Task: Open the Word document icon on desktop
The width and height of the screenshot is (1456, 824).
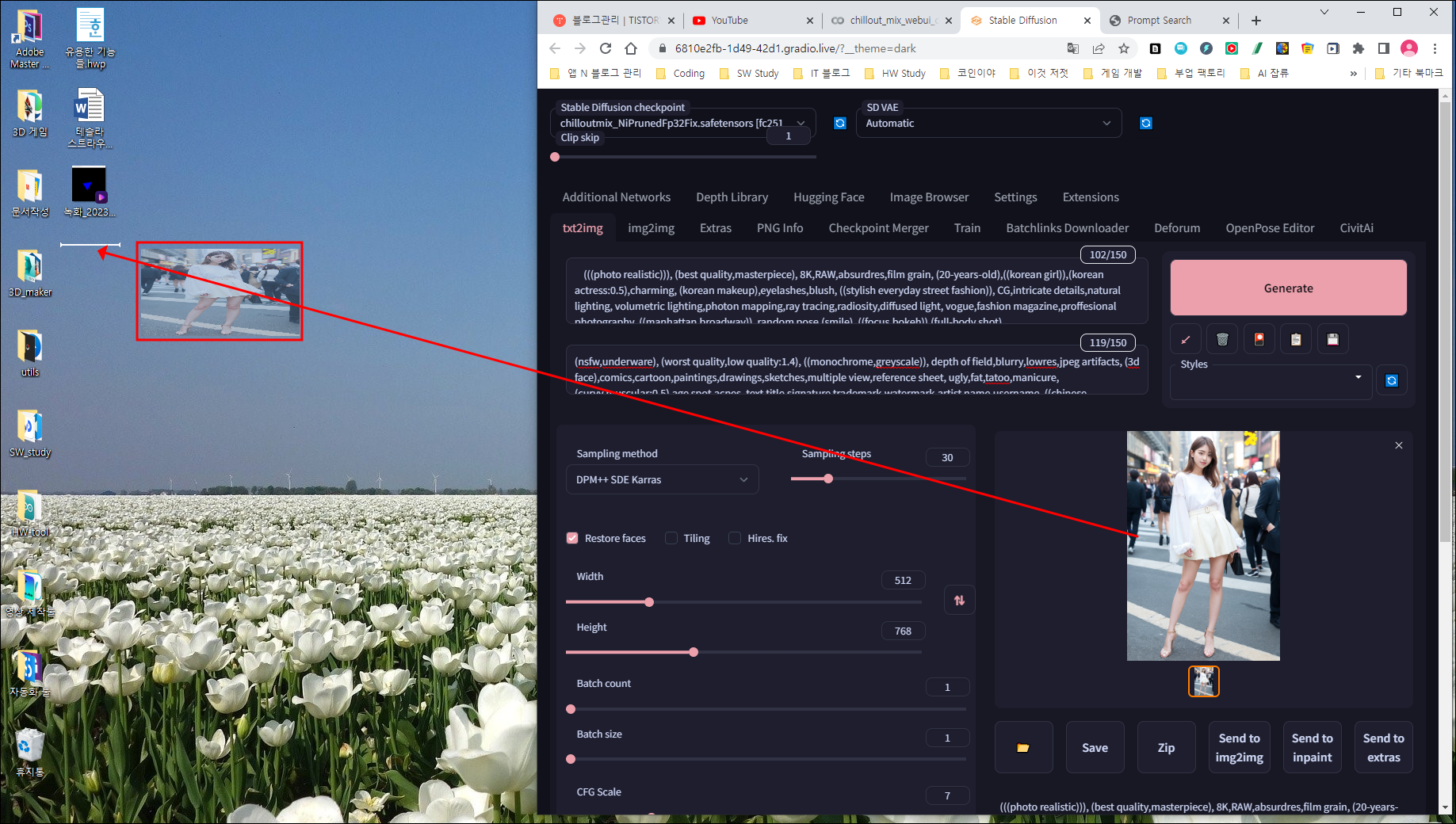Action: pos(90,119)
